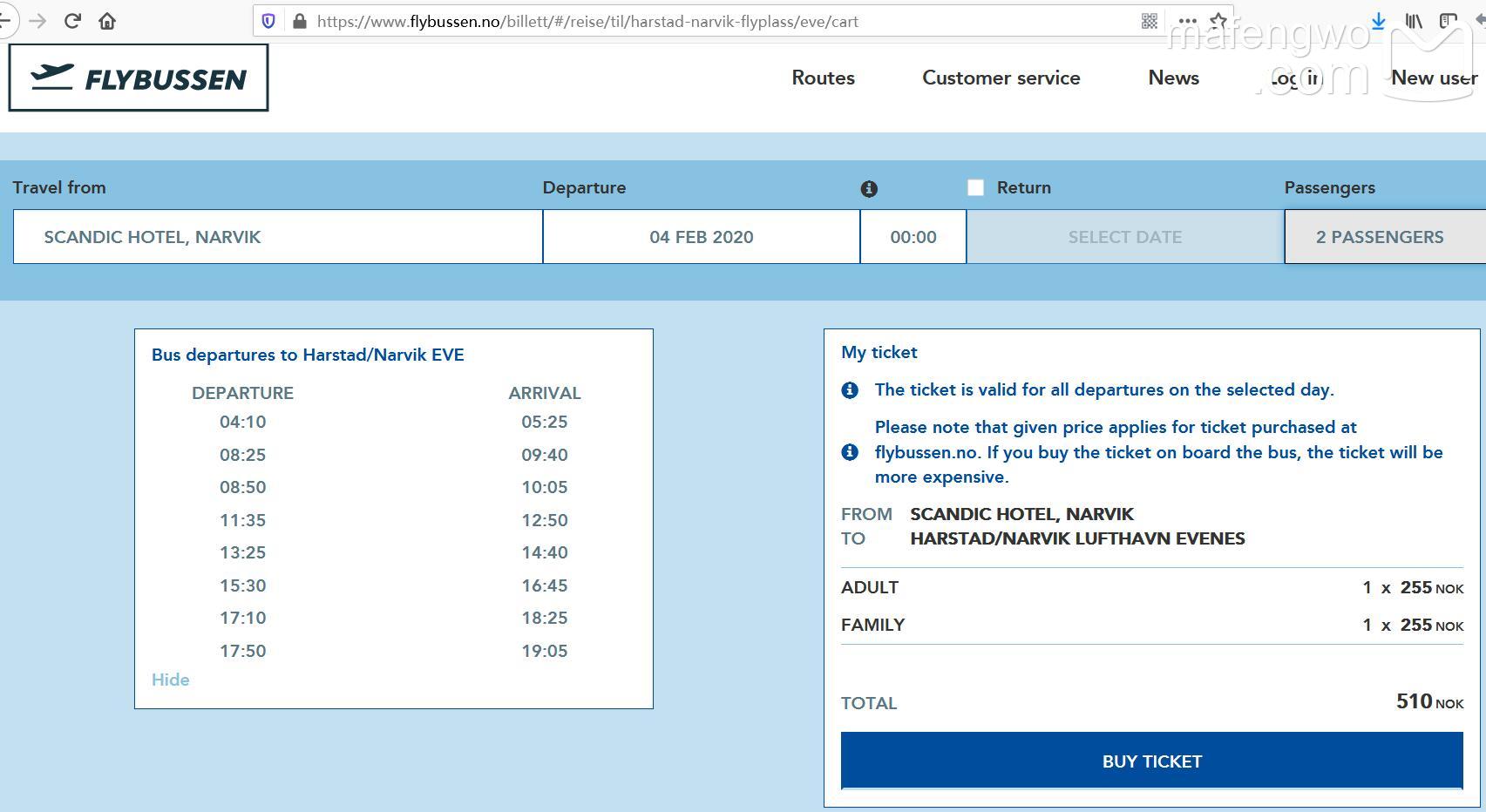Screen dimensions: 1486x812
Task: Open the News menu item
Action: point(1173,78)
